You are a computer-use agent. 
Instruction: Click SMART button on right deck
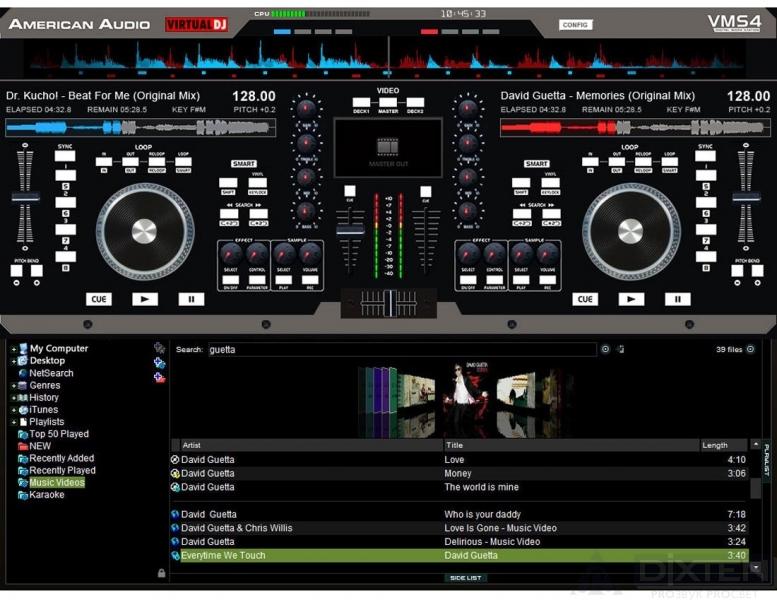(x=536, y=164)
